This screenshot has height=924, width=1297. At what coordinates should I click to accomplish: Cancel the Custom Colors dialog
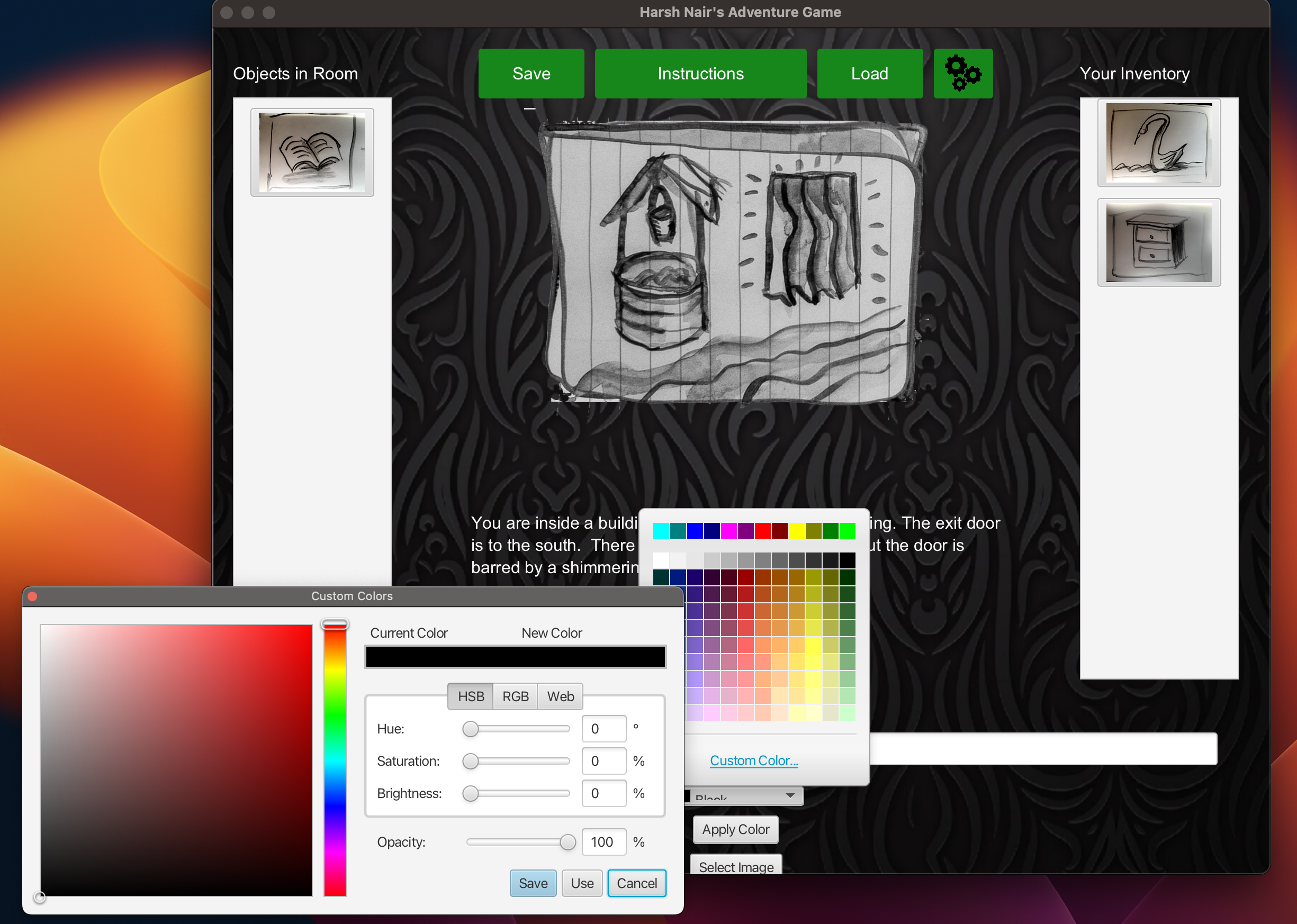(x=636, y=883)
